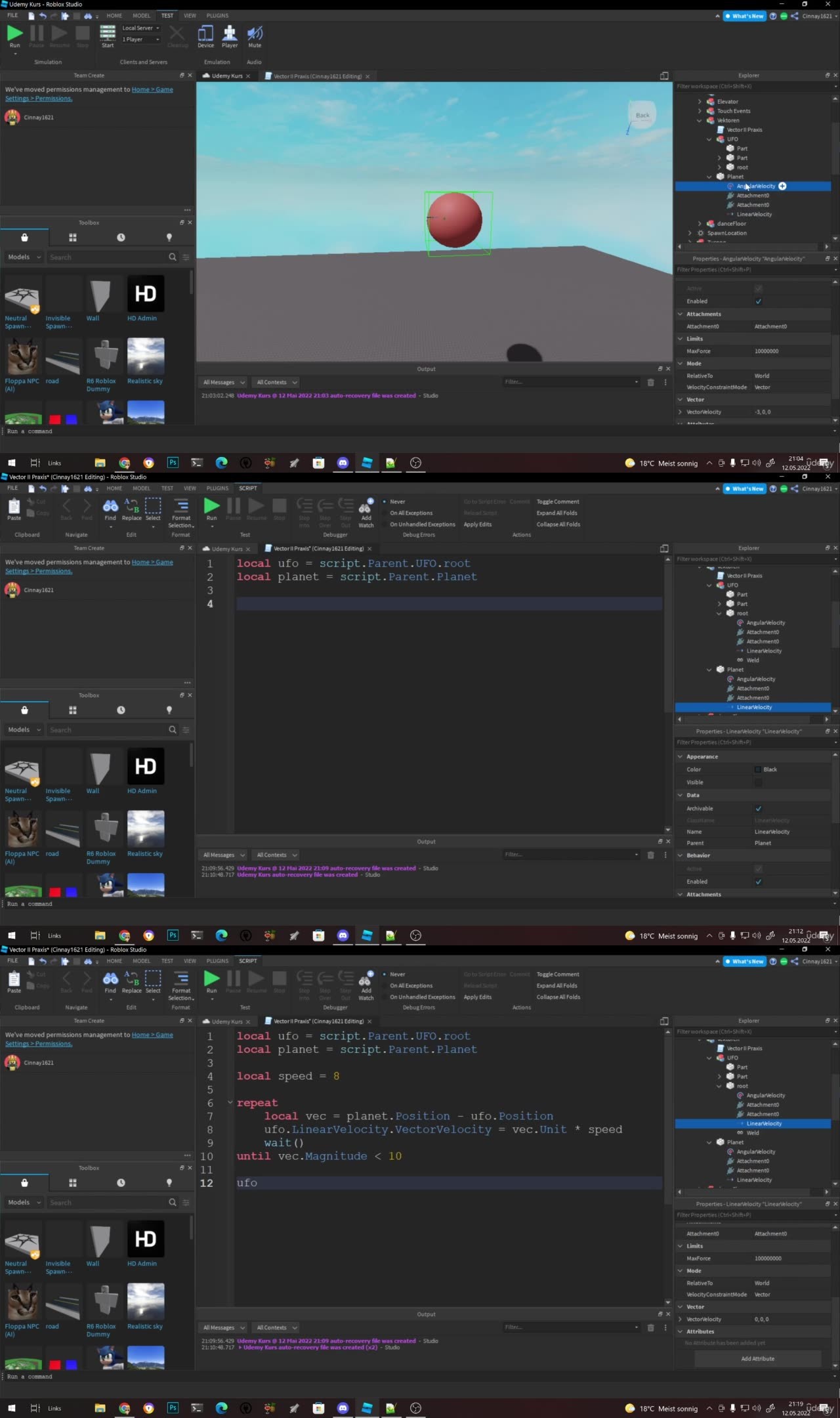The image size is (840, 1418).
Task: Start the local server test
Action: tap(108, 36)
